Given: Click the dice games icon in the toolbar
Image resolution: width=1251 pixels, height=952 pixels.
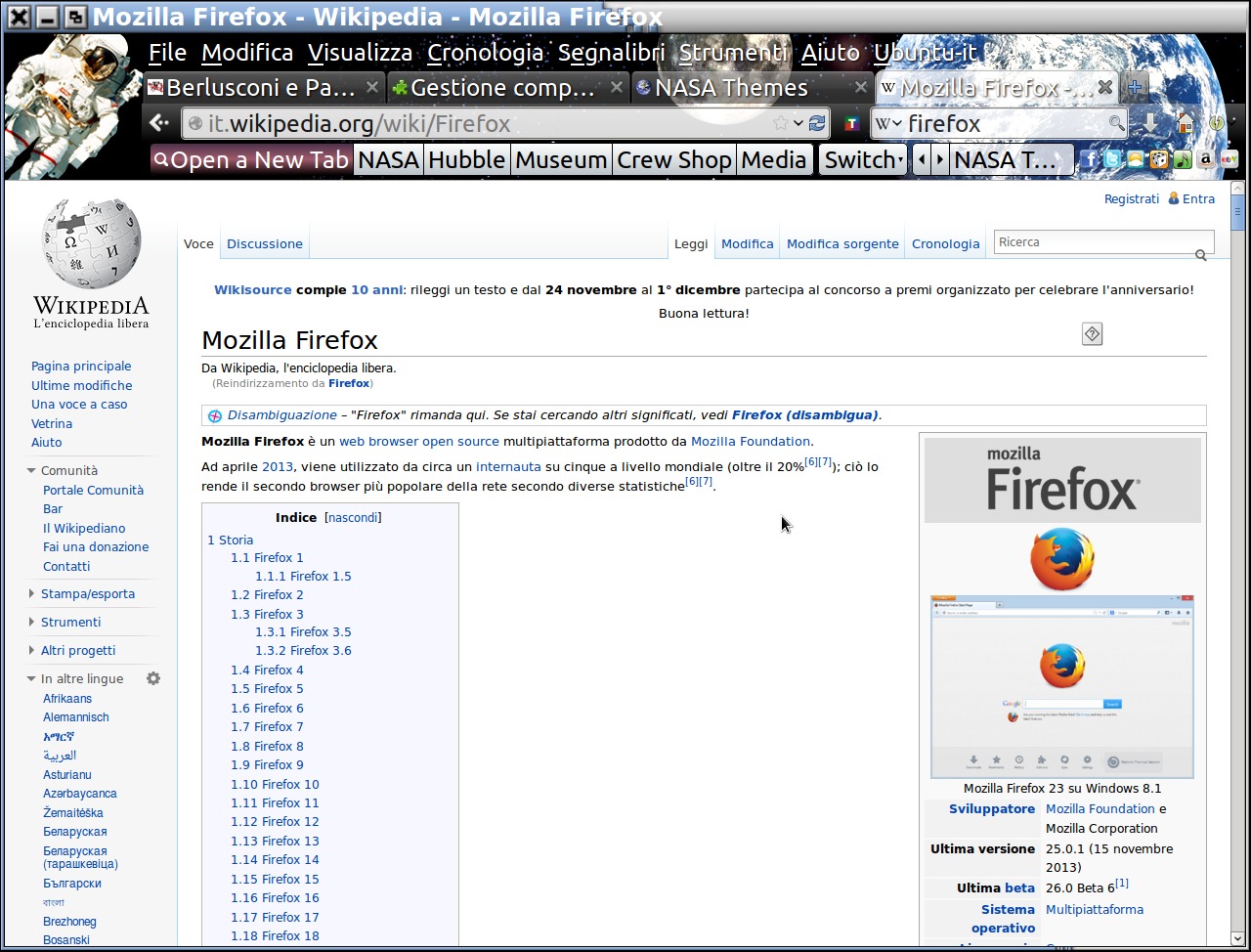Looking at the screenshot, I should (x=1159, y=160).
